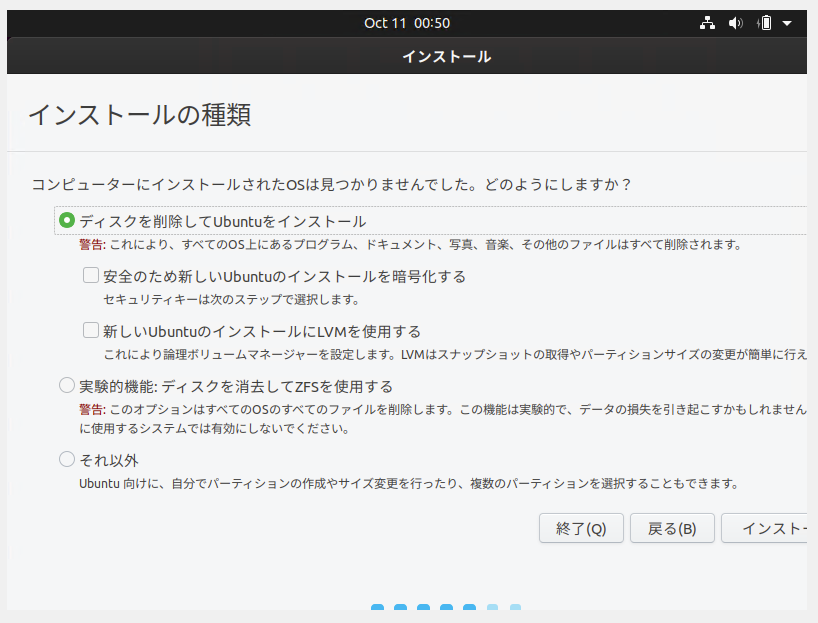Click the 戻る(B) button

coord(672,528)
